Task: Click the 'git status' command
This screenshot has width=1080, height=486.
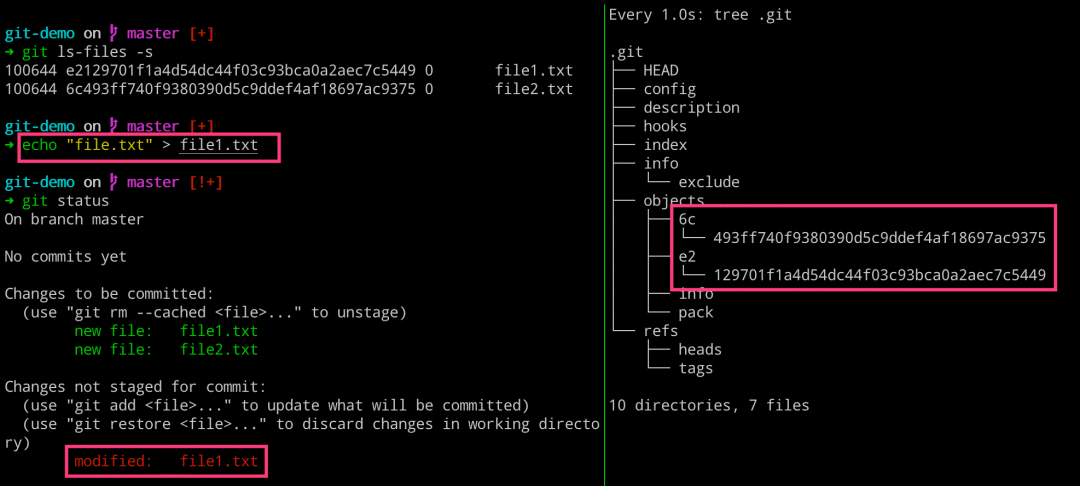Action: (65, 201)
